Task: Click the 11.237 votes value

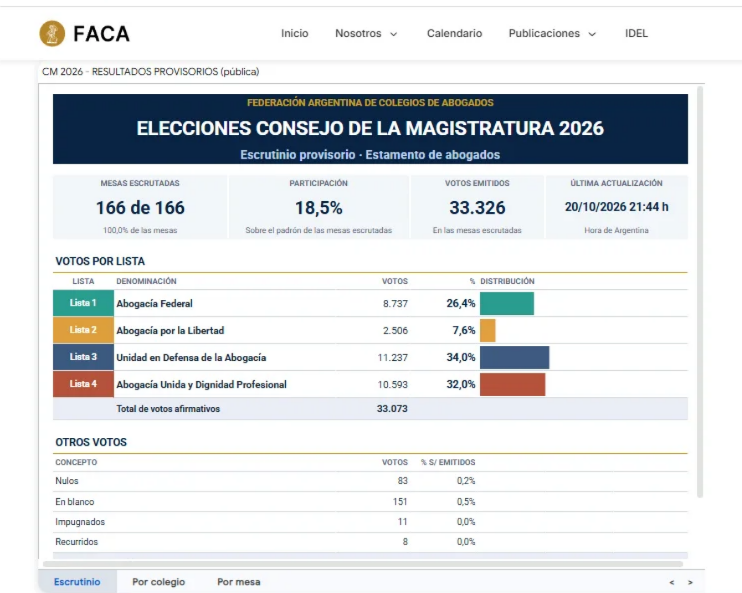Action: click(392, 357)
